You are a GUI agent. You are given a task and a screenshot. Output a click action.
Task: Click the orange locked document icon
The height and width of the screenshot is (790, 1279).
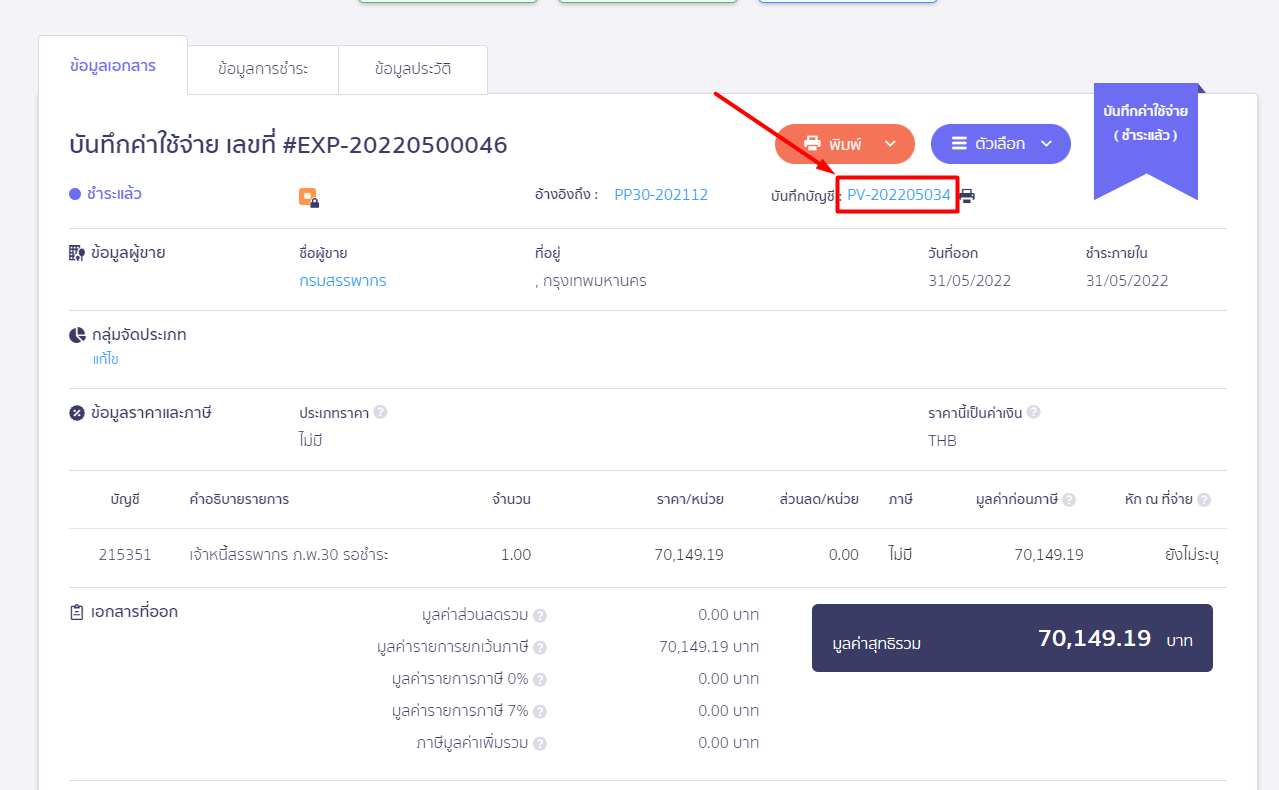[x=308, y=198]
